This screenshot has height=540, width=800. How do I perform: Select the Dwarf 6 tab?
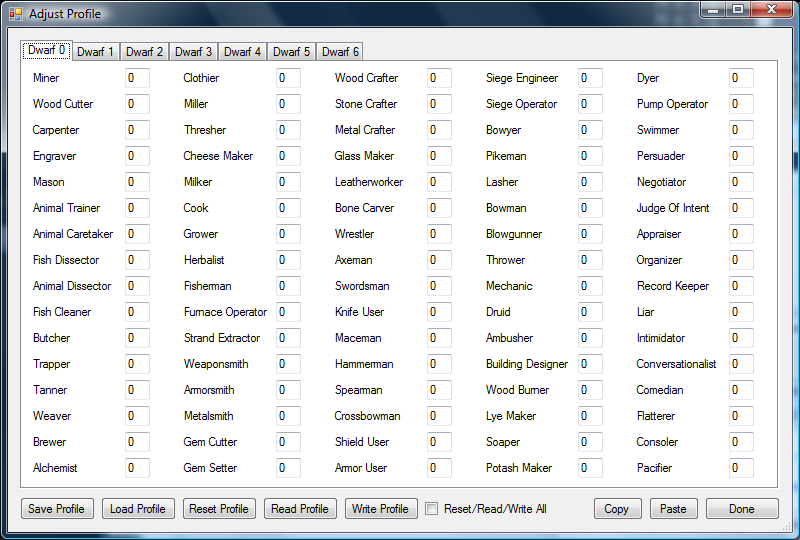point(340,52)
